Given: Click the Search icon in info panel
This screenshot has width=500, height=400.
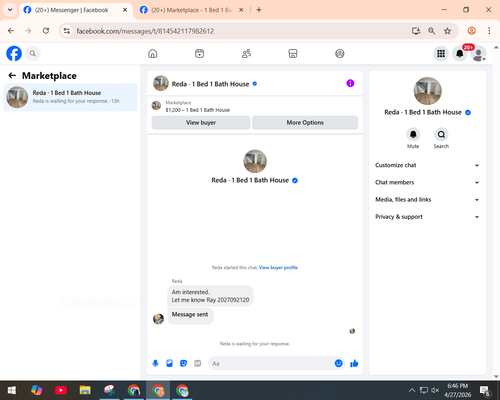Looking at the screenshot, I should click(x=441, y=134).
